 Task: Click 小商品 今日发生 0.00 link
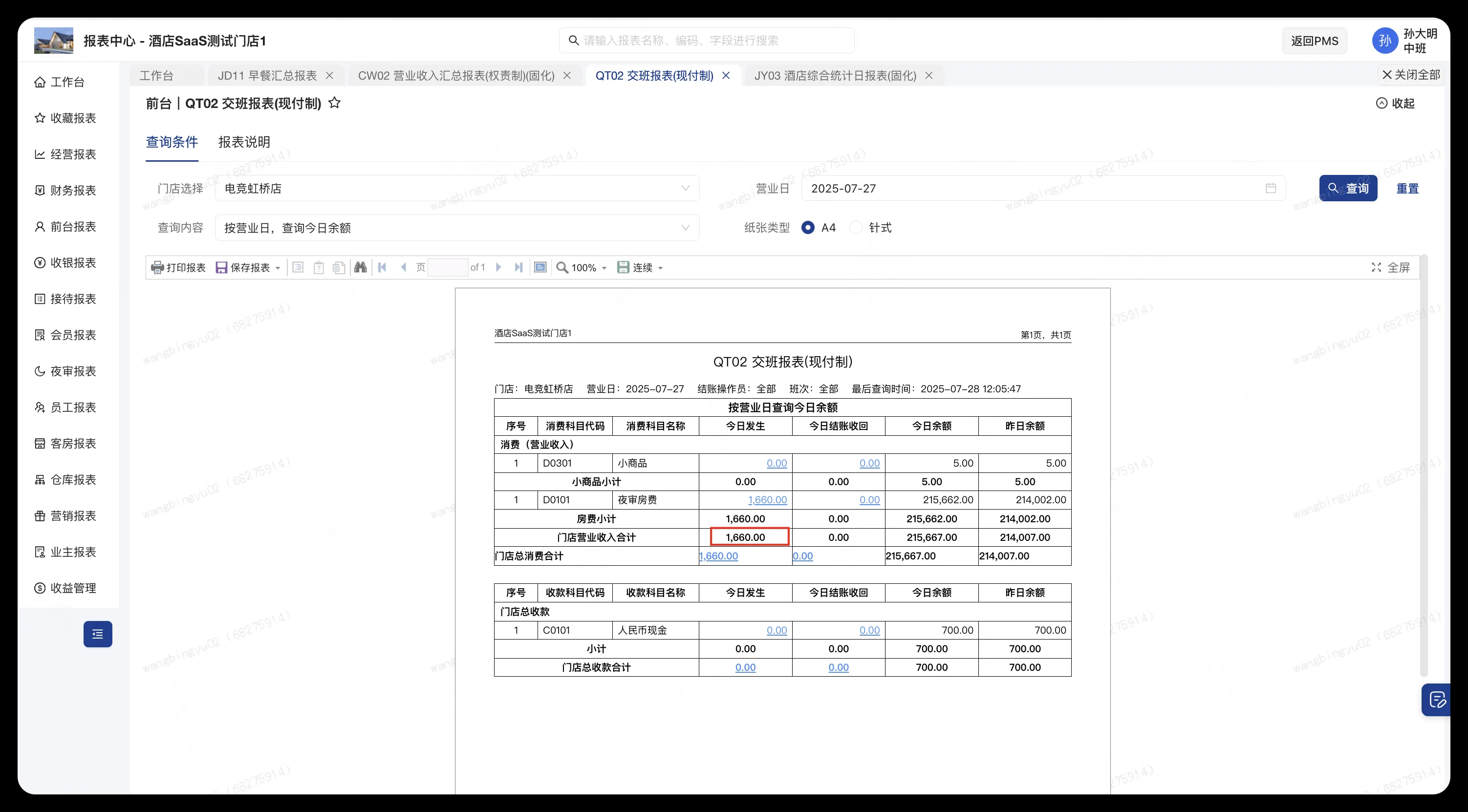(777, 463)
